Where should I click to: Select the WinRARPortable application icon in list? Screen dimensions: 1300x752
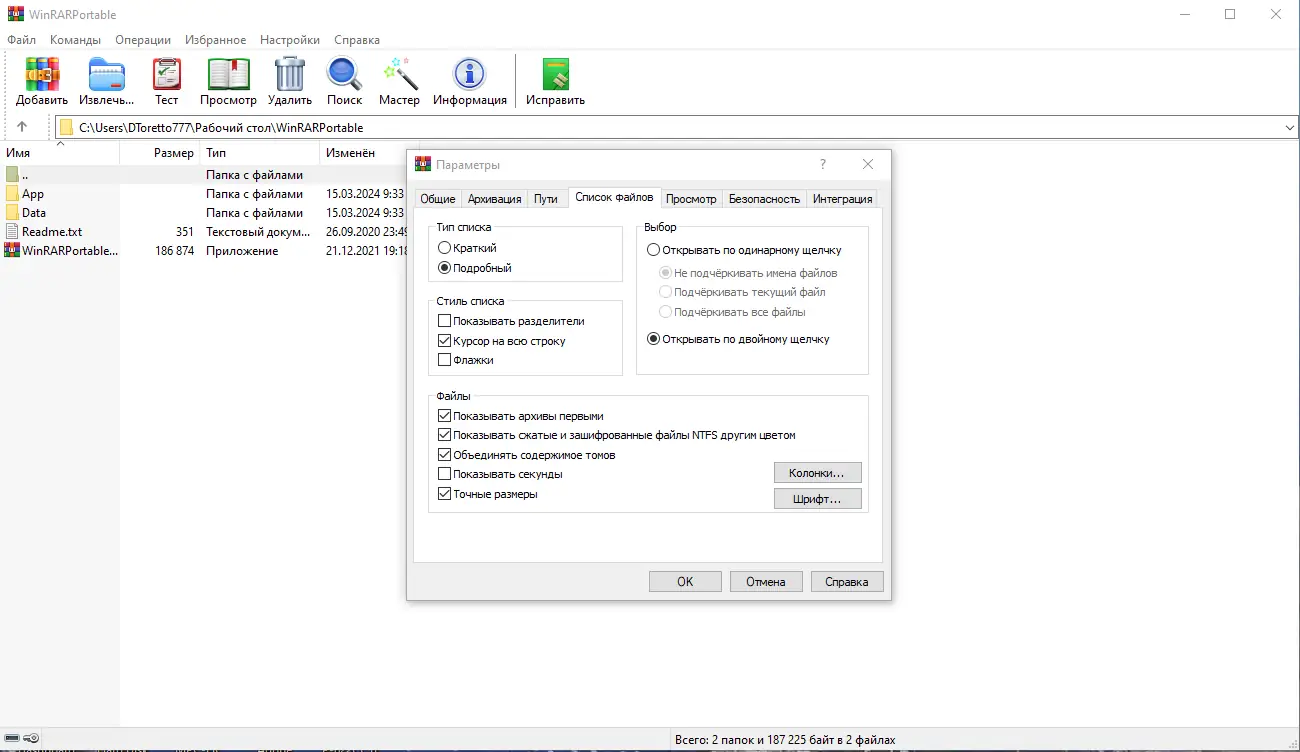tap(12, 251)
